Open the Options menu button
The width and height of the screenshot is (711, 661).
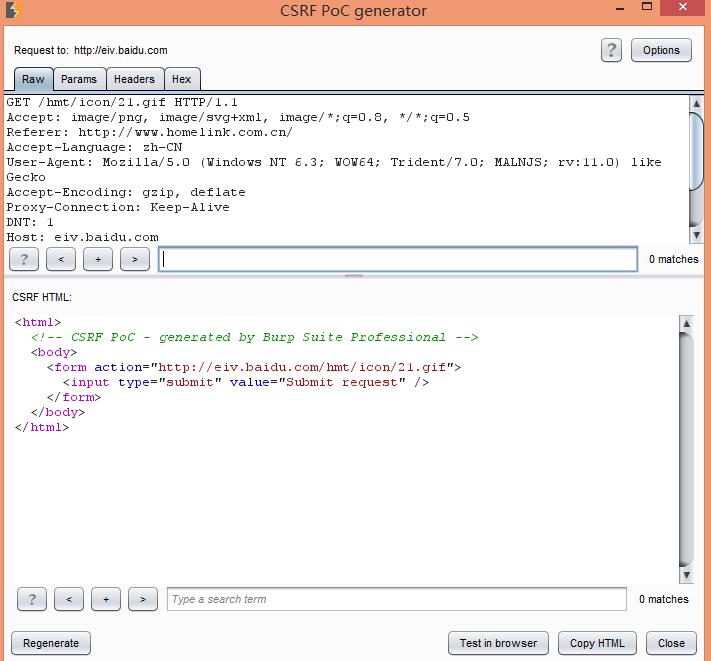pos(661,50)
